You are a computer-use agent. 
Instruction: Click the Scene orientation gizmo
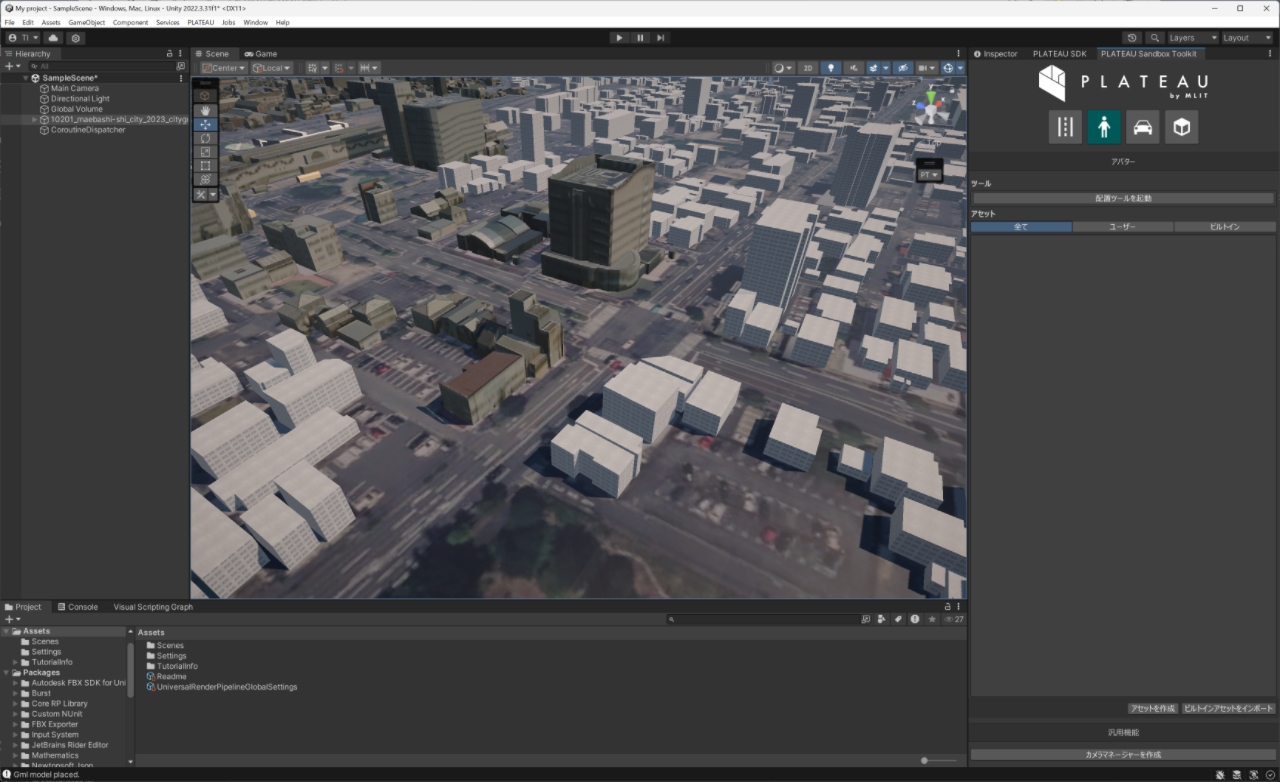(x=931, y=107)
